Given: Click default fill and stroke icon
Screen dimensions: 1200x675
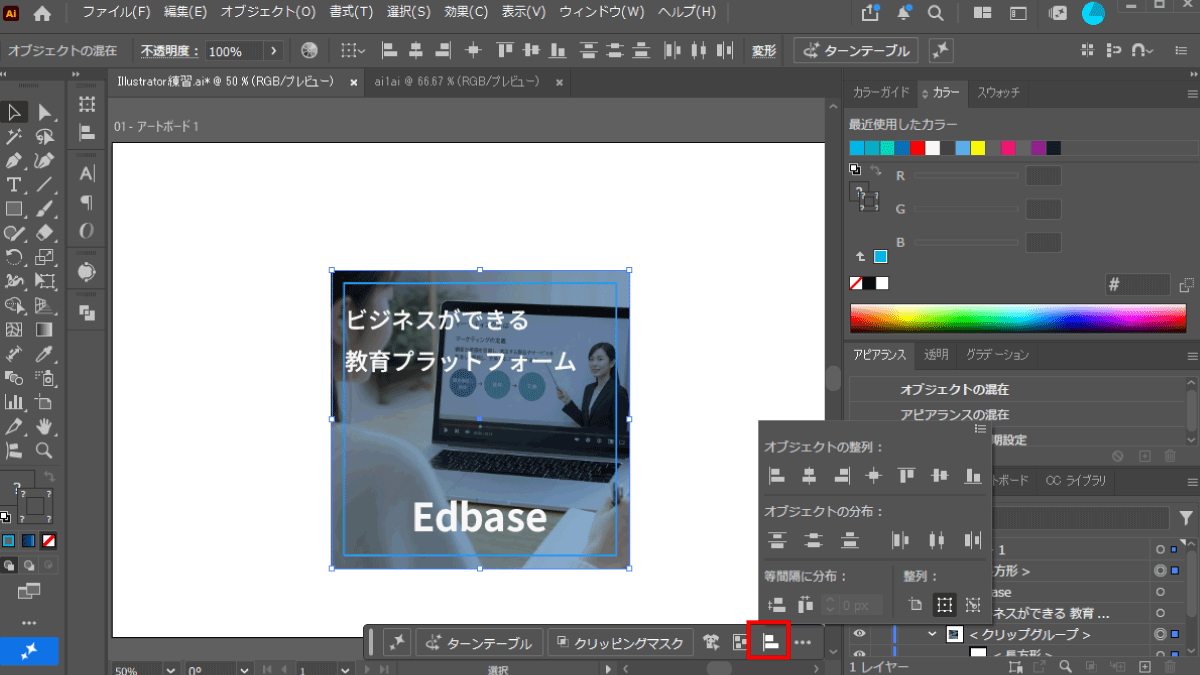Looking at the screenshot, I should [5, 517].
